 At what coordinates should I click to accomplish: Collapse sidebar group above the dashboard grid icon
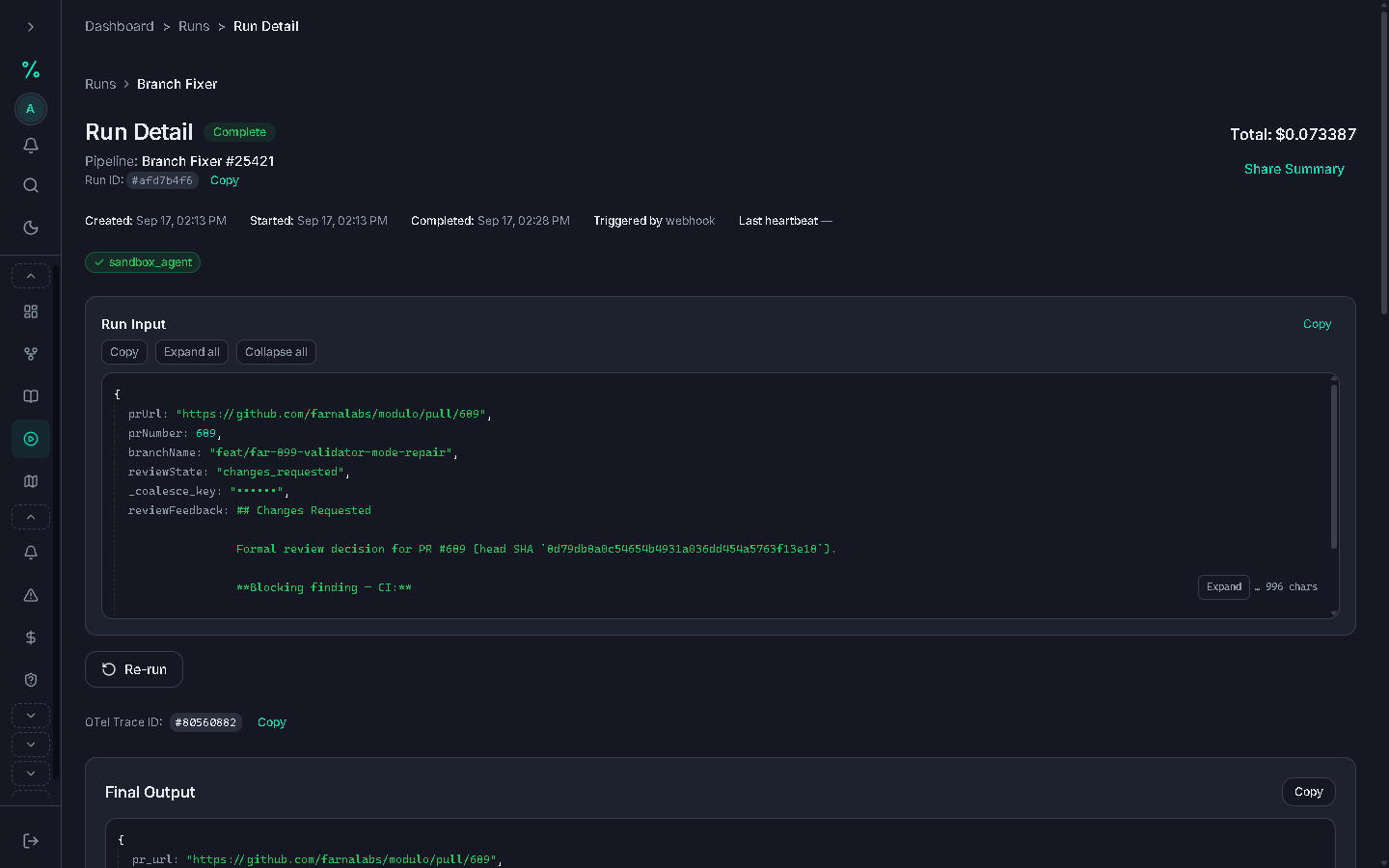click(31, 277)
